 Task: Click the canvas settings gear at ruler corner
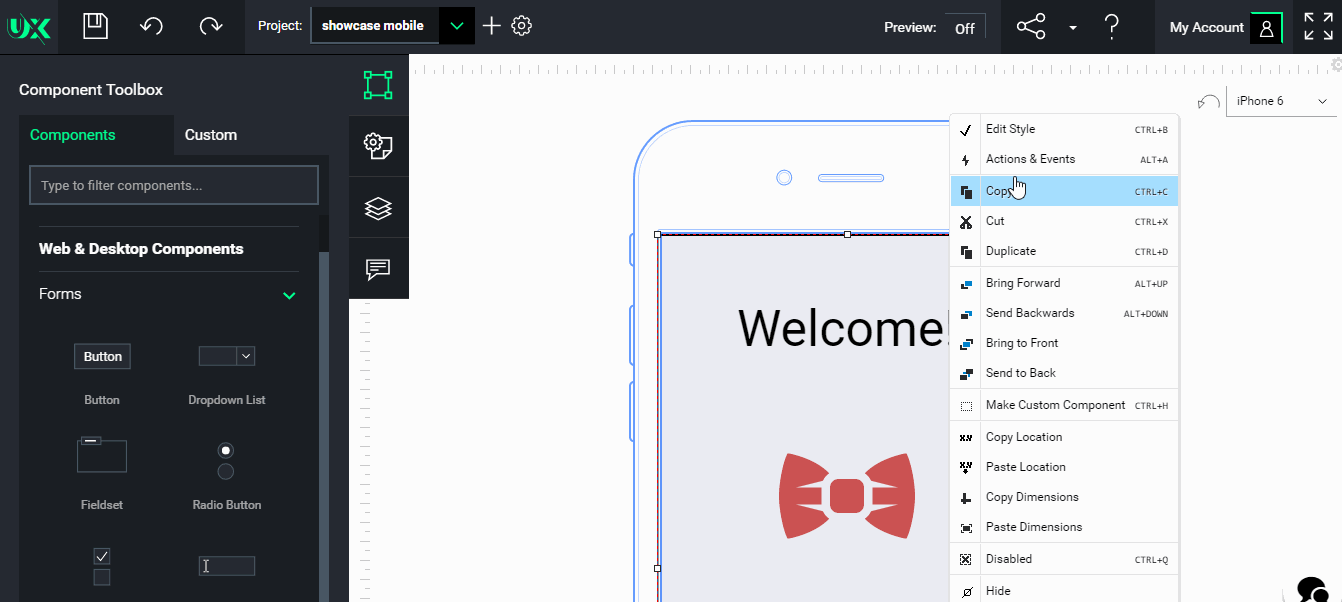pos(1337,64)
